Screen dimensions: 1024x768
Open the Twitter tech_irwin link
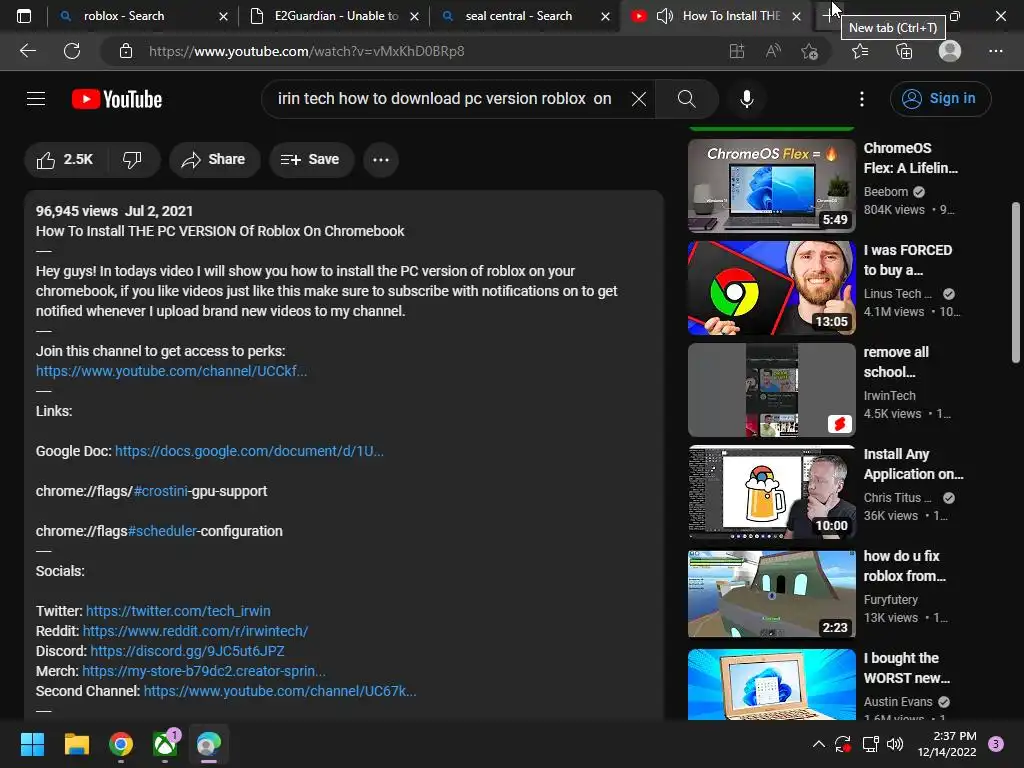click(x=178, y=611)
